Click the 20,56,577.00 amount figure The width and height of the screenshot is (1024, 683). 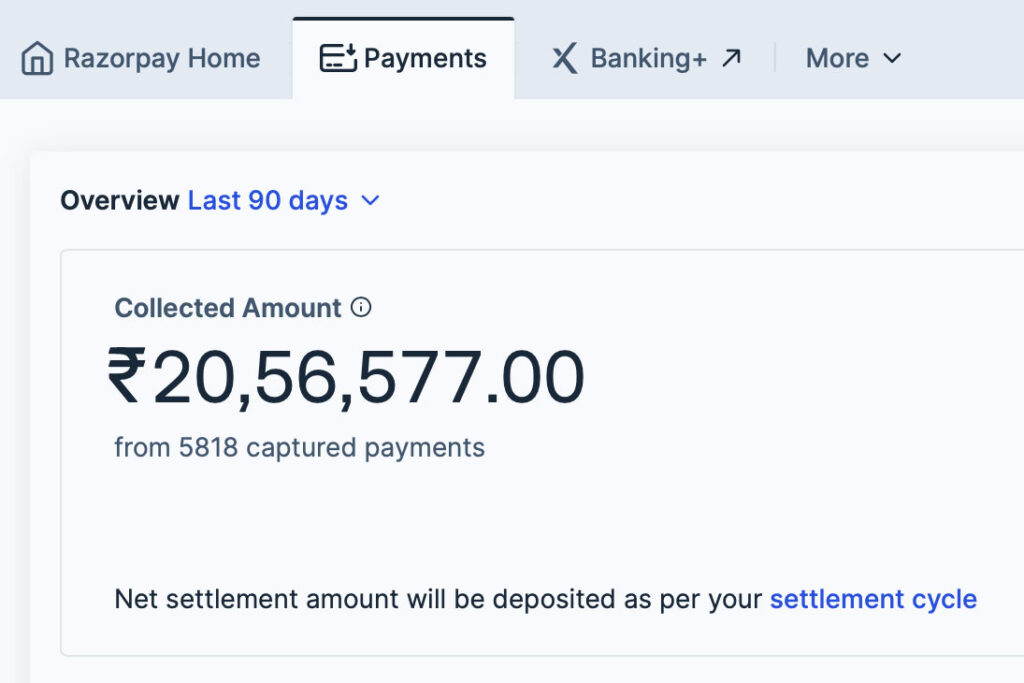pyautogui.click(x=368, y=377)
